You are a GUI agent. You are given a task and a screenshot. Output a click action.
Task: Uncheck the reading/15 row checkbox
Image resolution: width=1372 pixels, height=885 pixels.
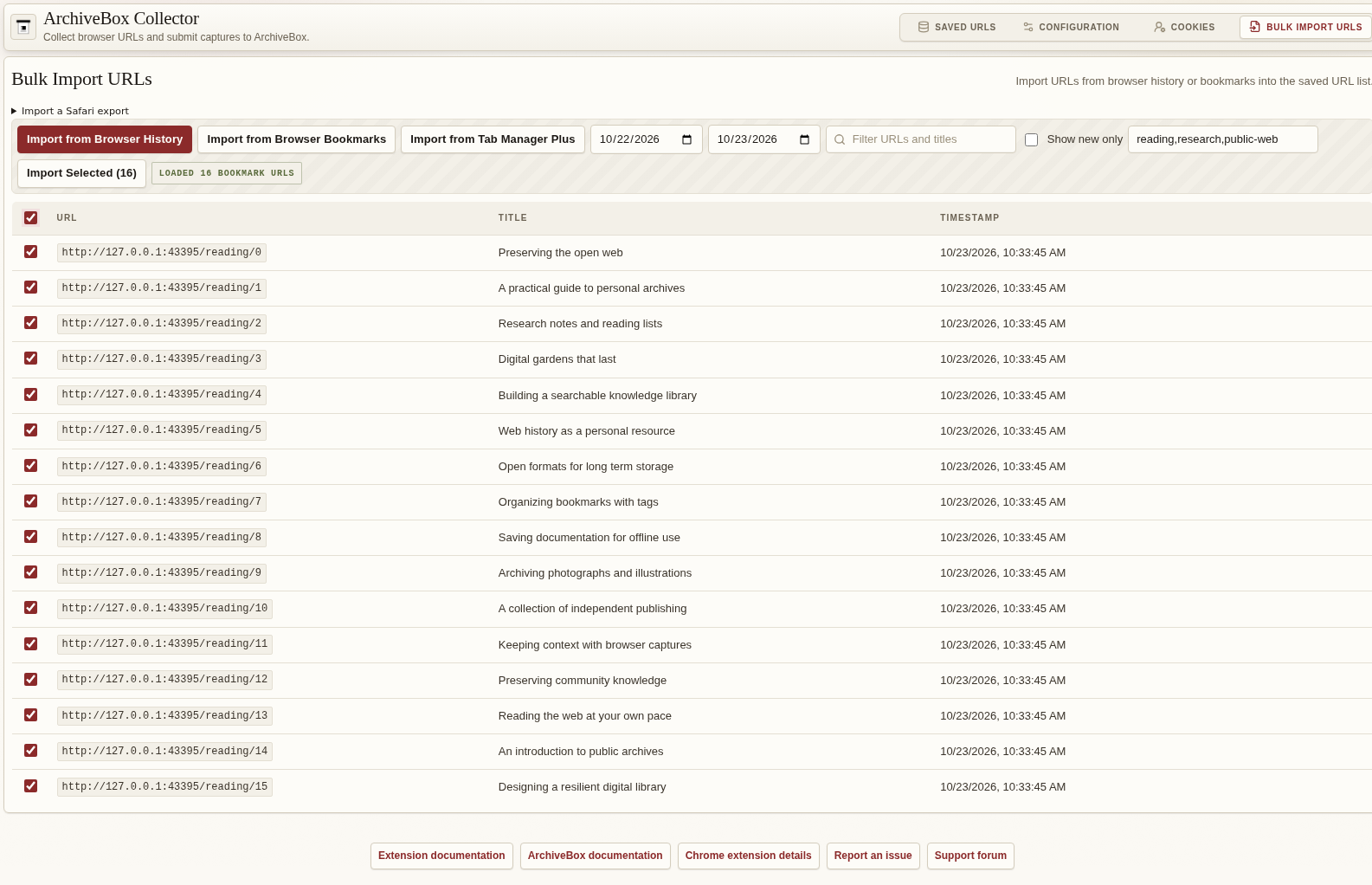[31, 786]
